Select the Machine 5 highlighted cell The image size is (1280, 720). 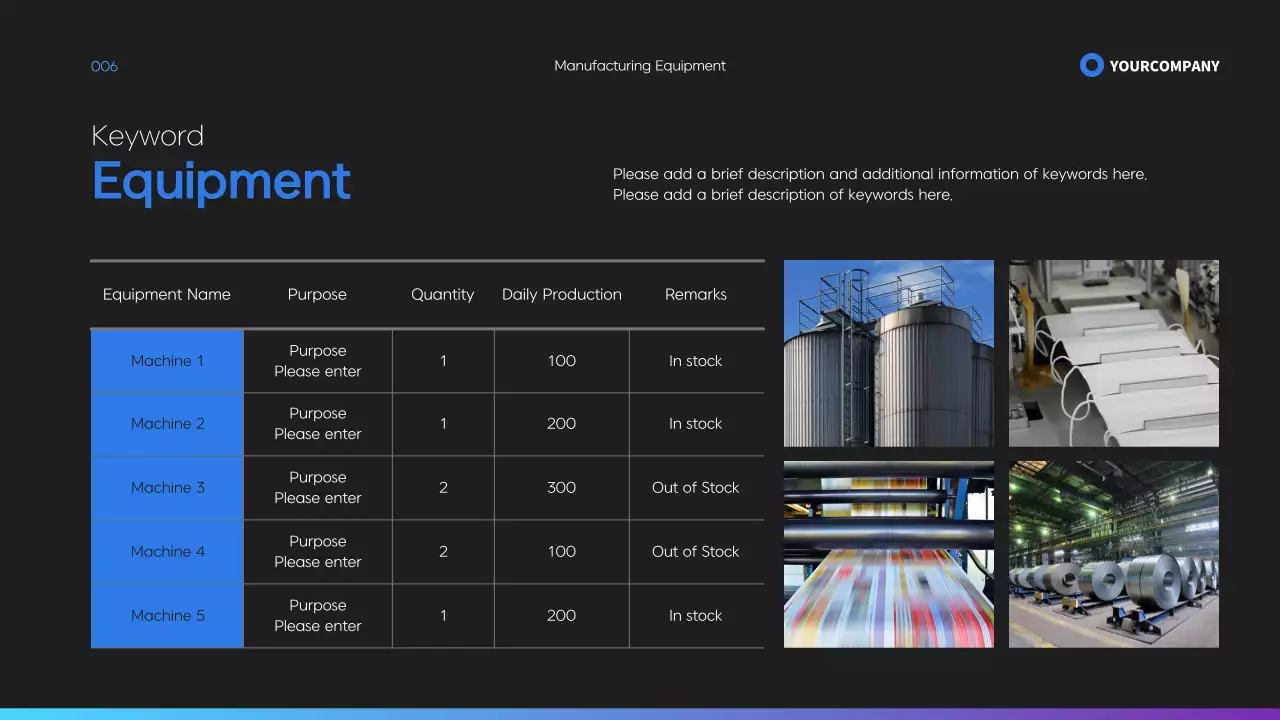coord(167,615)
